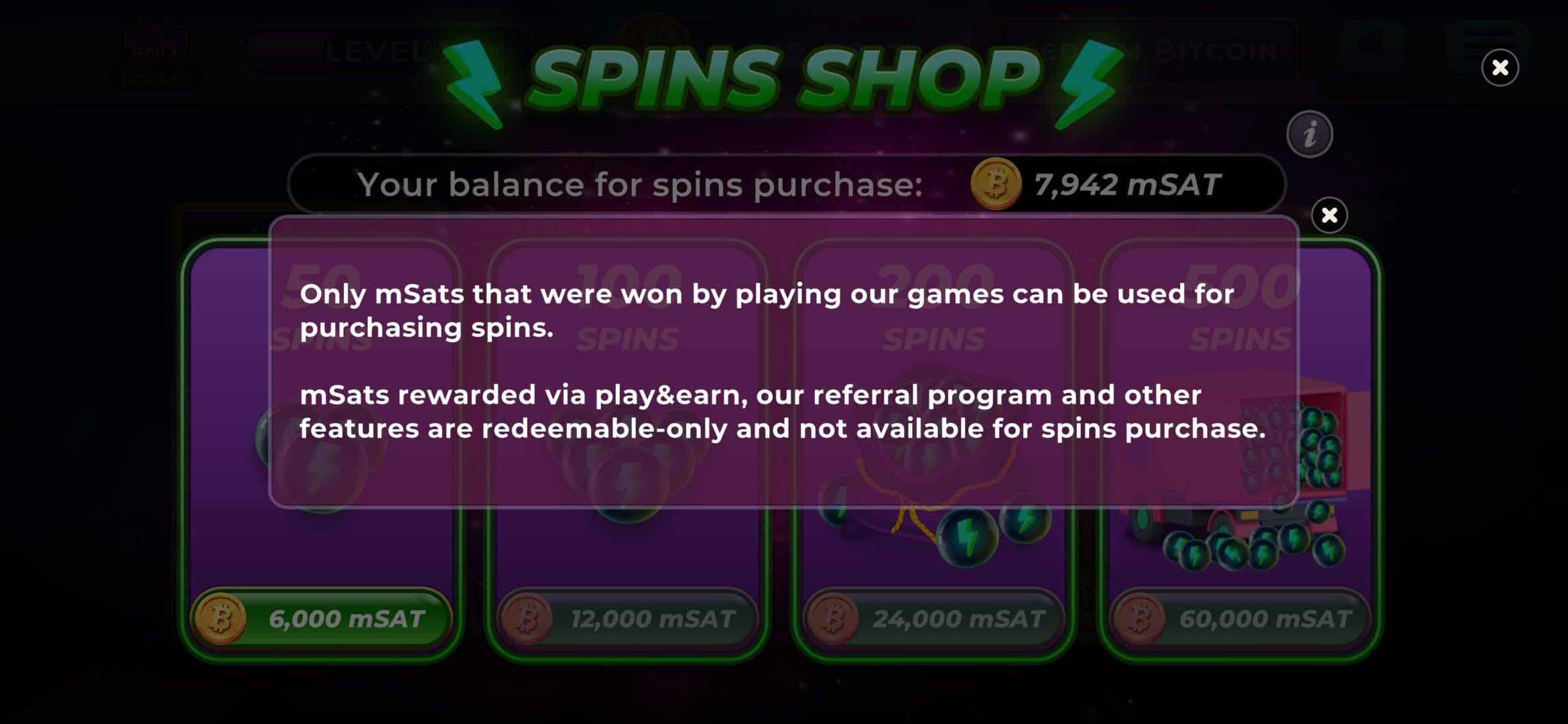Tap the 7,942 mSAT balance amount
The width and height of the screenshot is (1568, 724).
[x=1128, y=185]
